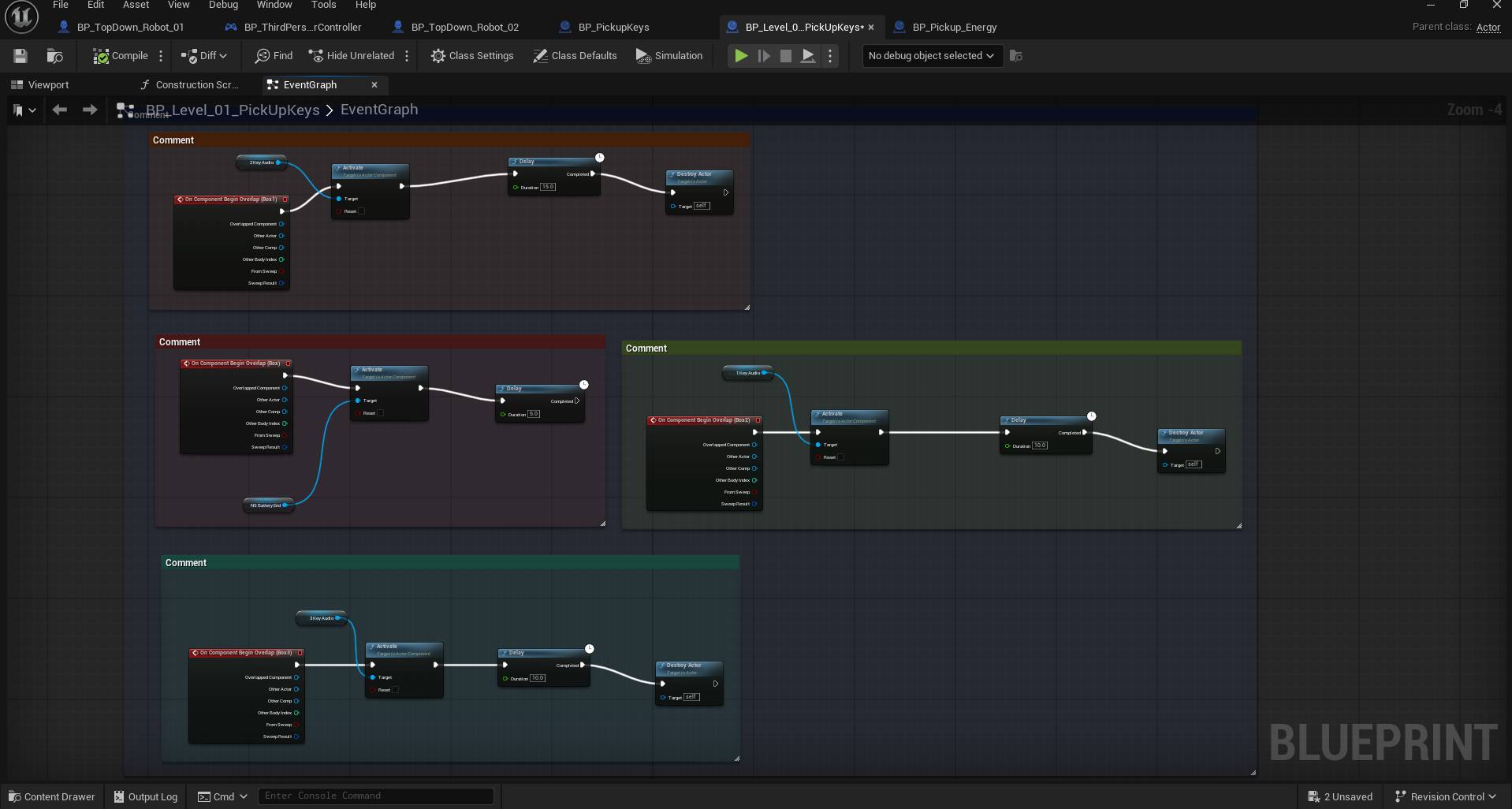The width and height of the screenshot is (1512, 809).
Task: Open the Window menu
Action: point(274,5)
